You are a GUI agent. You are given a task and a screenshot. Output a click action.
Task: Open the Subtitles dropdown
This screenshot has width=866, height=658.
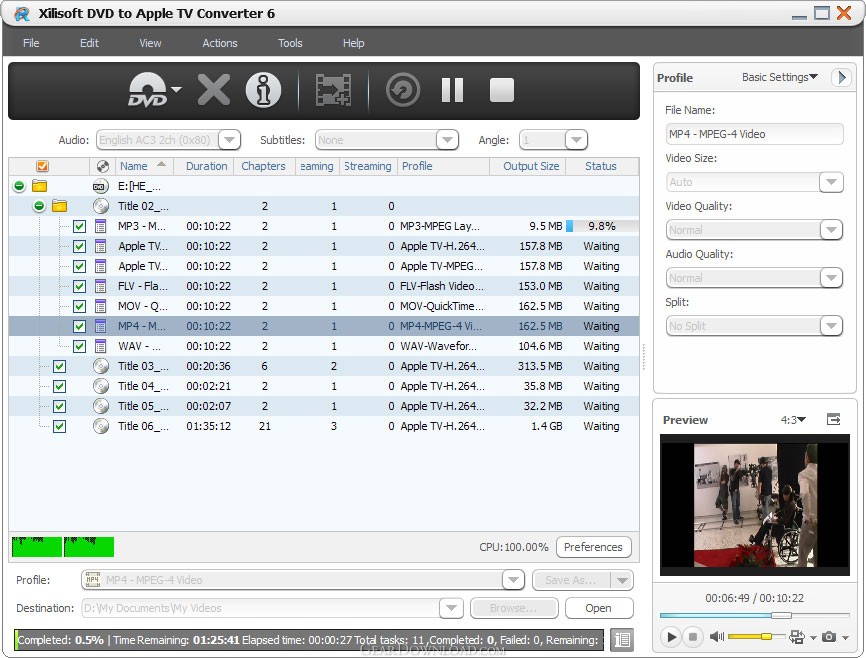pos(447,140)
